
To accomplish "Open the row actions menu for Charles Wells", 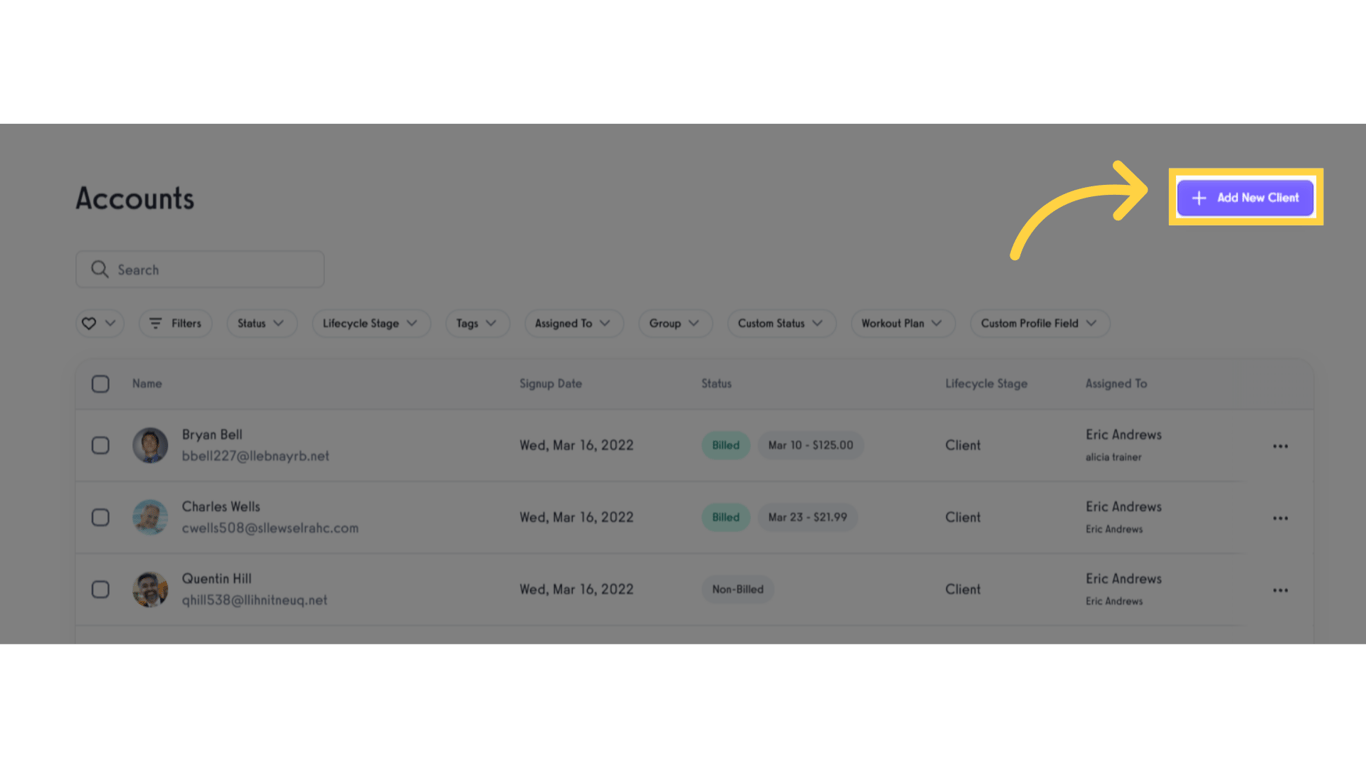I will pos(1280,518).
